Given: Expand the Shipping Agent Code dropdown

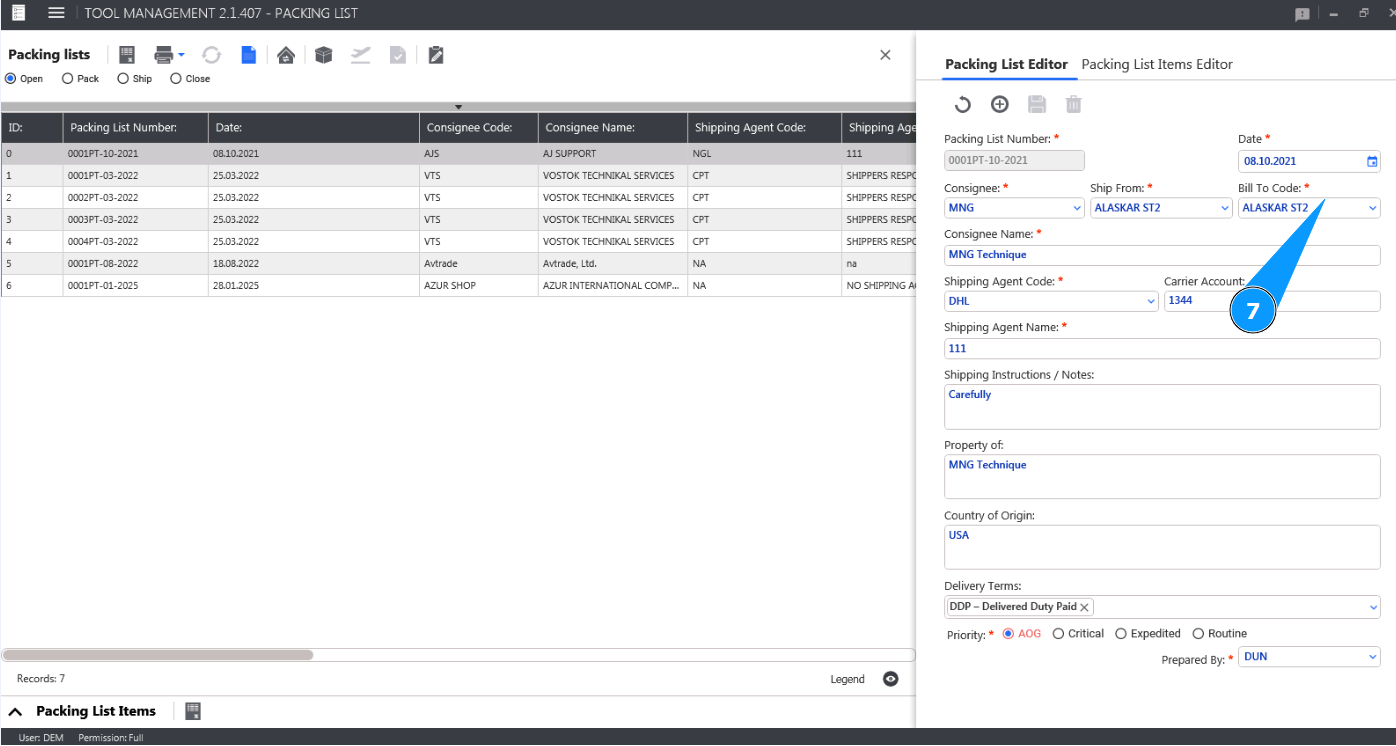Looking at the screenshot, I should tap(1151, 301).
